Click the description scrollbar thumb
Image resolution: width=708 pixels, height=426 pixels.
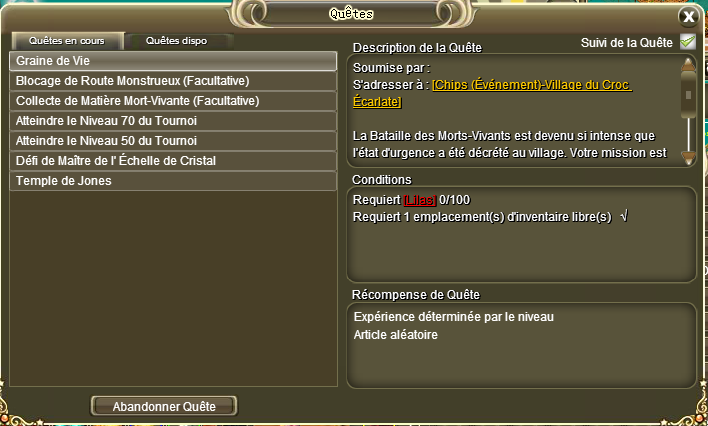click(x=688, y=94)
